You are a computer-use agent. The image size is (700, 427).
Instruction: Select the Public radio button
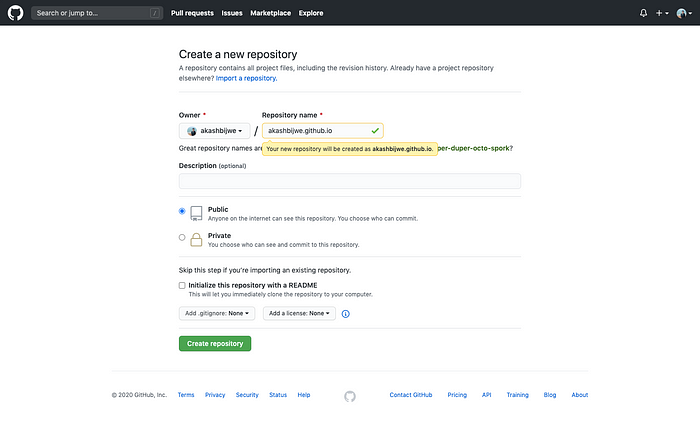(x=182, y=211)
